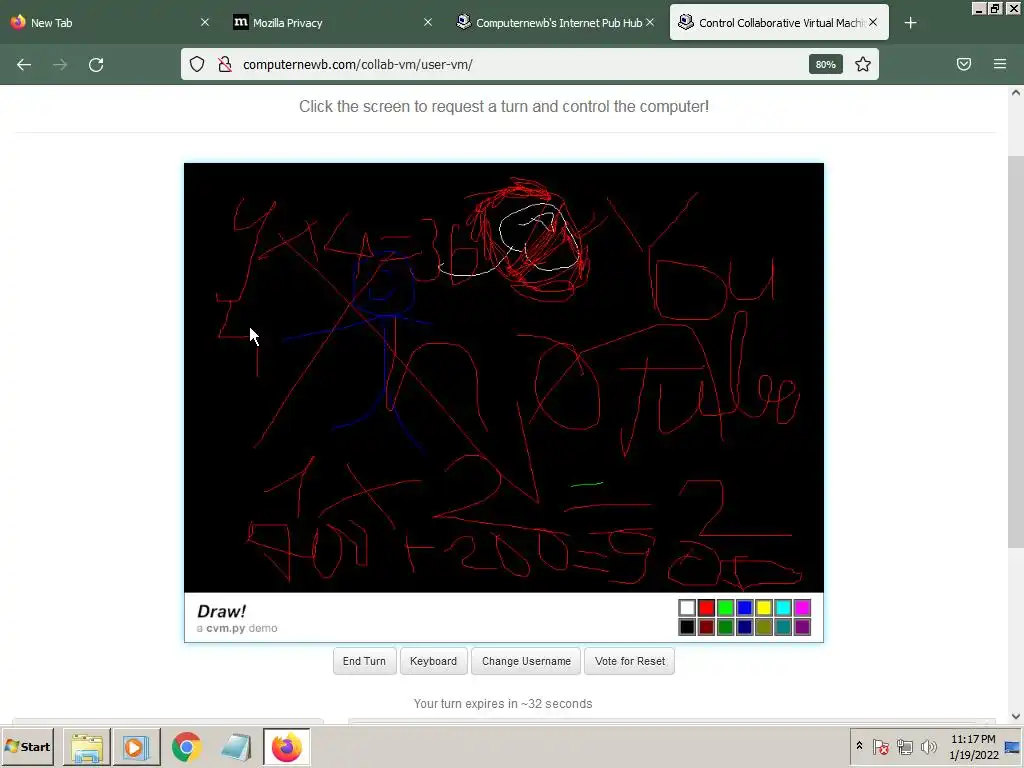1024x768 pixels.
Task: Click 'Click the screen to request a turn' text
Action: [504, 106]
